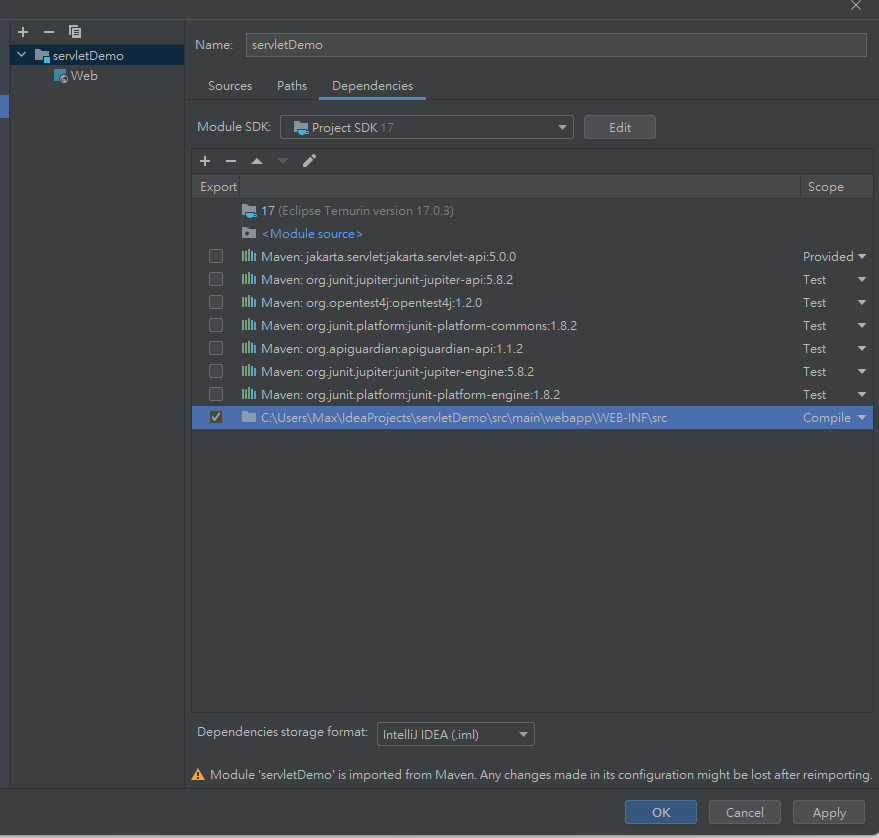Switch to the Sources tab

tap(230, 86)
